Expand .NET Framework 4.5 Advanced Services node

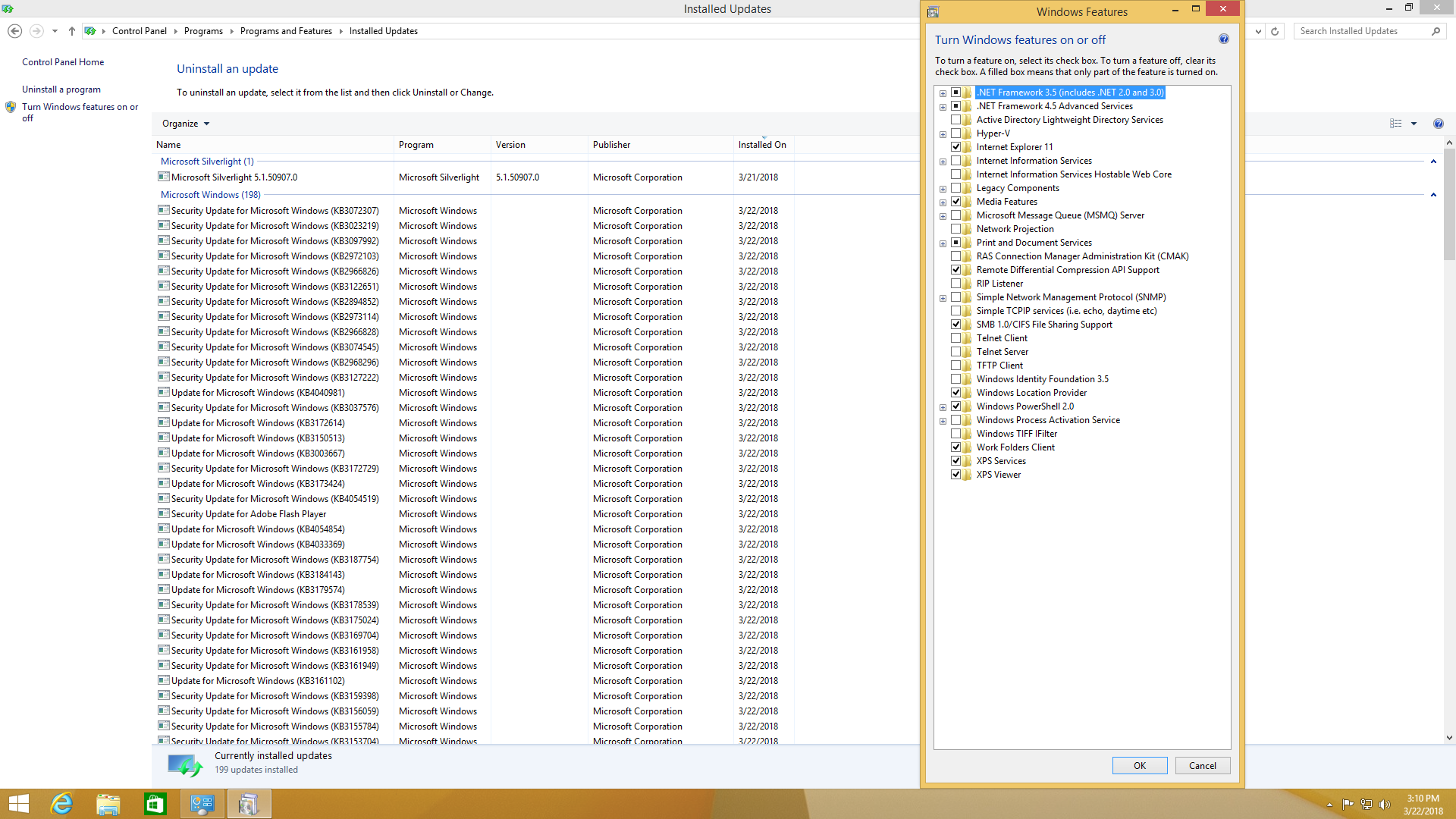click(943, 107)
